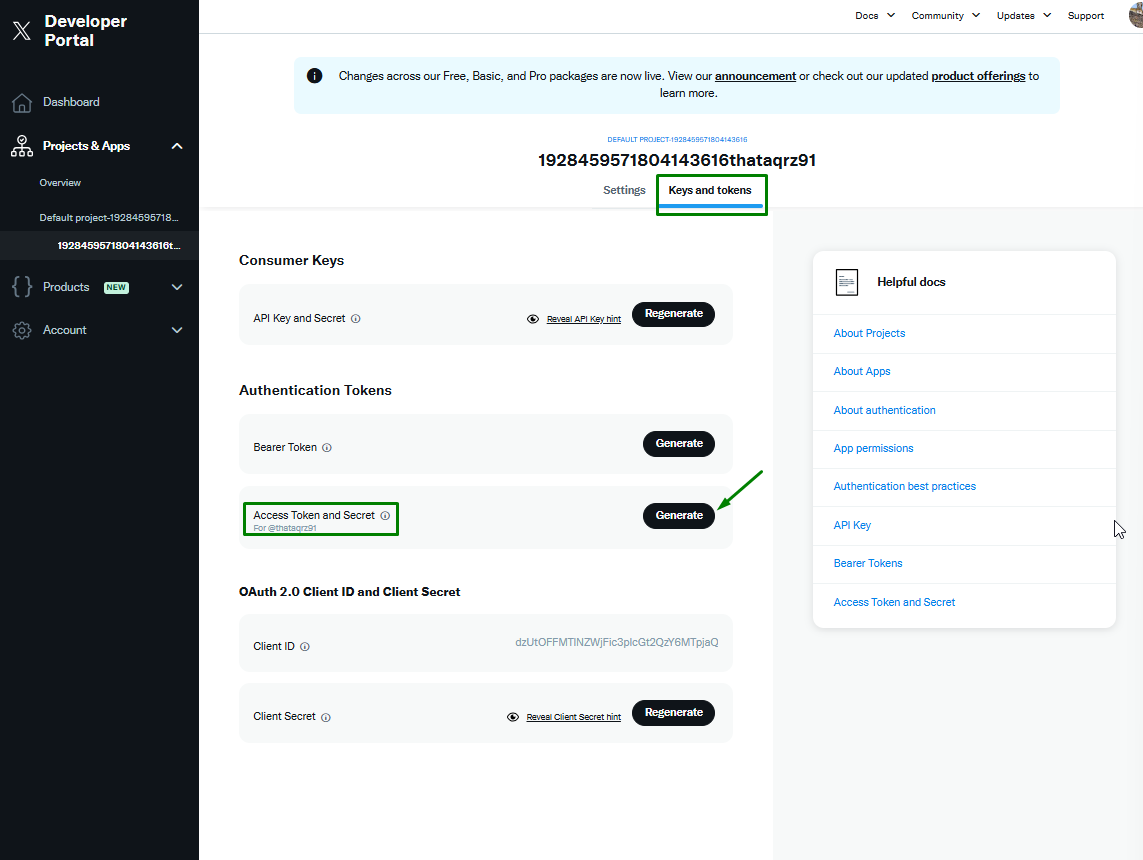Expand the Products section chevron
The height and width of the screenshot is (860, 1143).
pyautogui.click(x=177, y=287)
